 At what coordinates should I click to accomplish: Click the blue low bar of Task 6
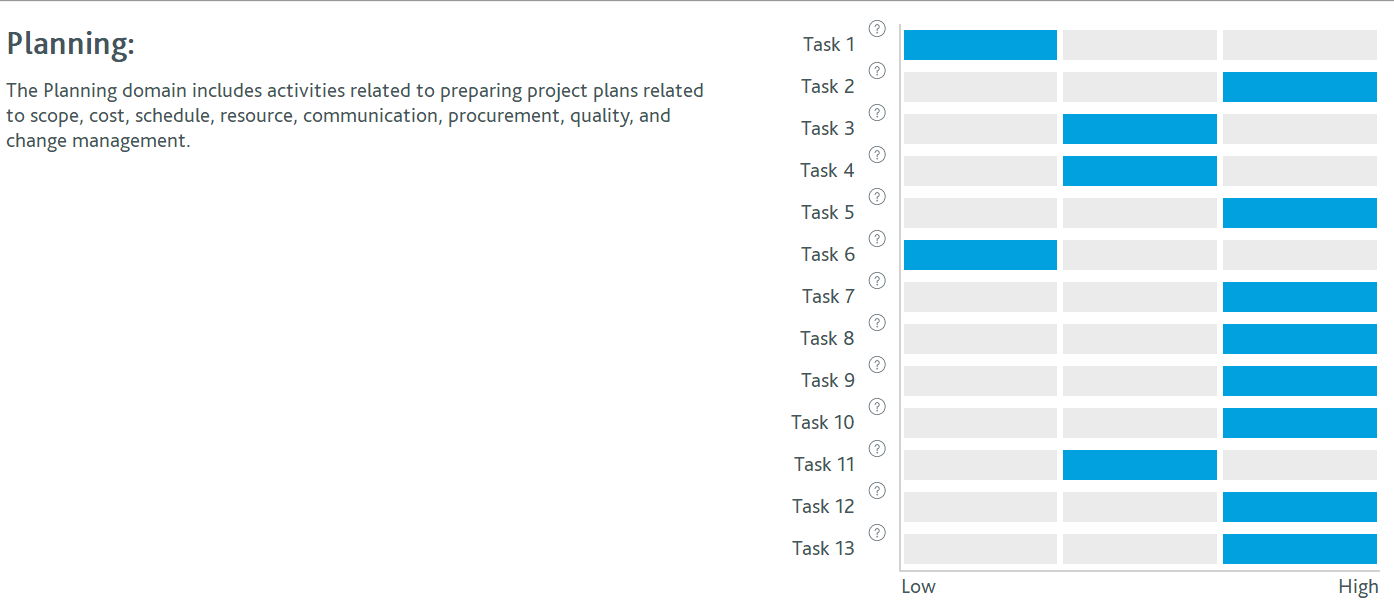pyautogui.click(x=980, y=255)
